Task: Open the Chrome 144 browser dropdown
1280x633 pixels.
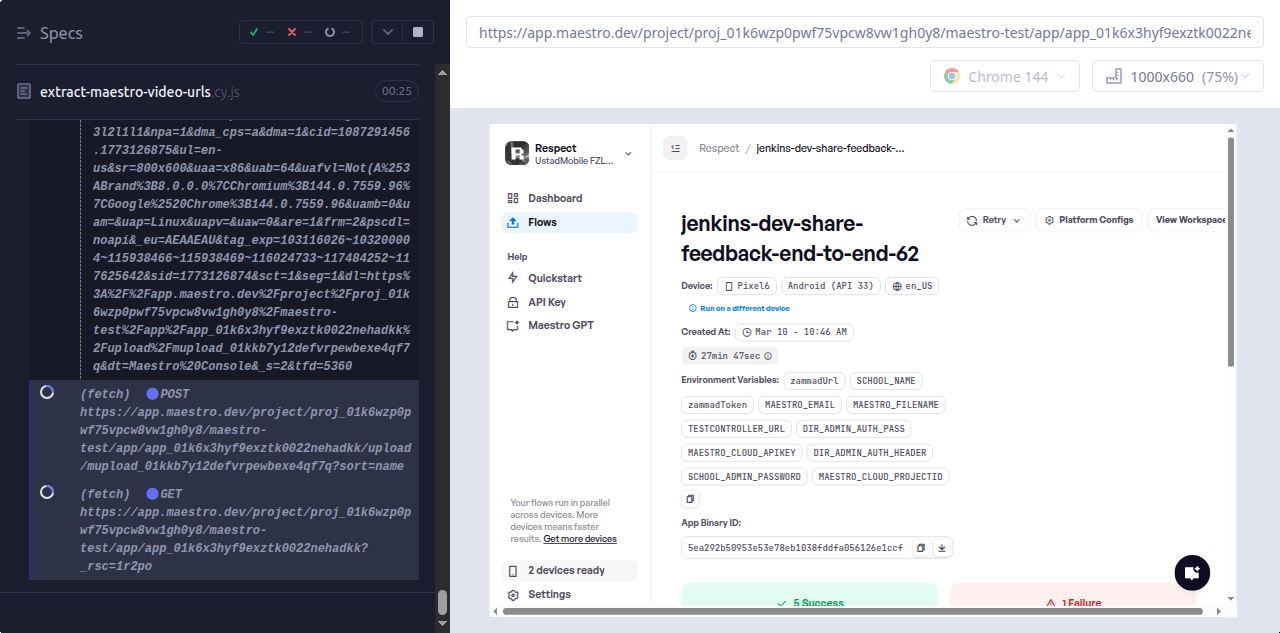Action: point(1004,77)
